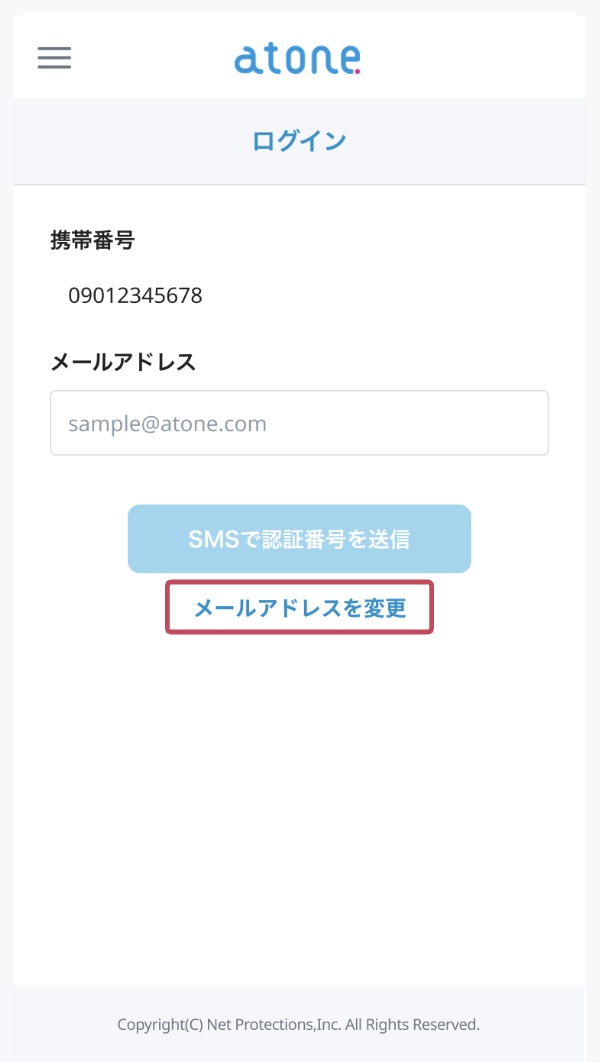Screen dimensions: 600x1062
Task: Open the hamburger menu
Action: 54,58
